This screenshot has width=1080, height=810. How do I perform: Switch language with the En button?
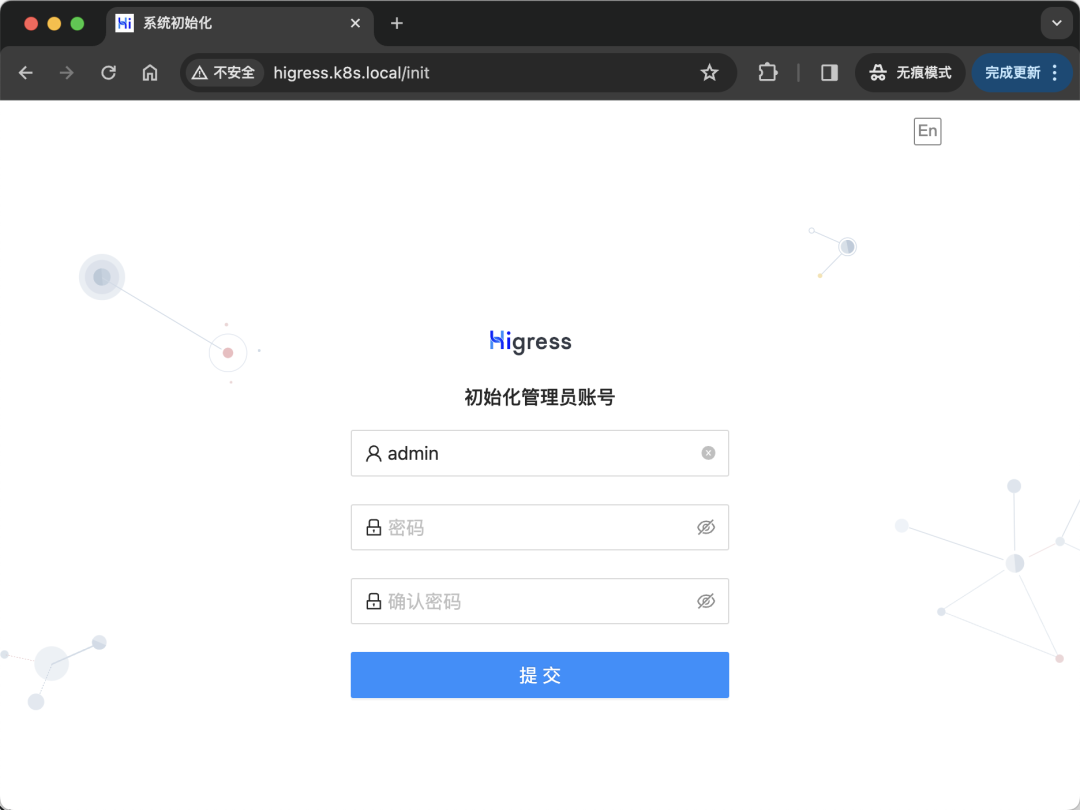click(x=927, y=131)
